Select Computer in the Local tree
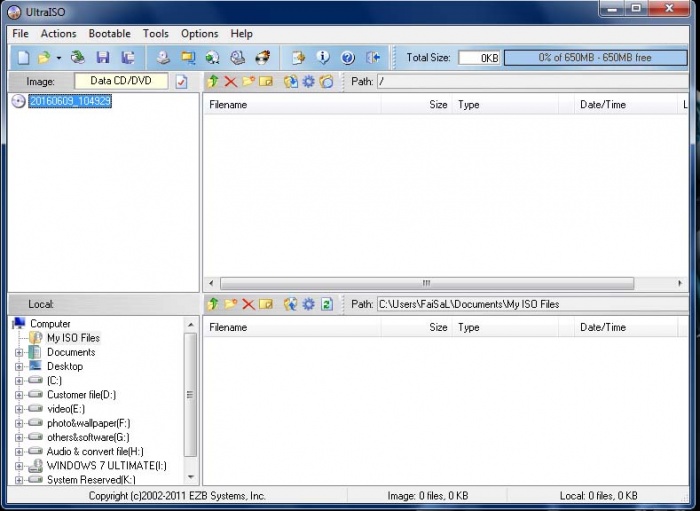 50,324
